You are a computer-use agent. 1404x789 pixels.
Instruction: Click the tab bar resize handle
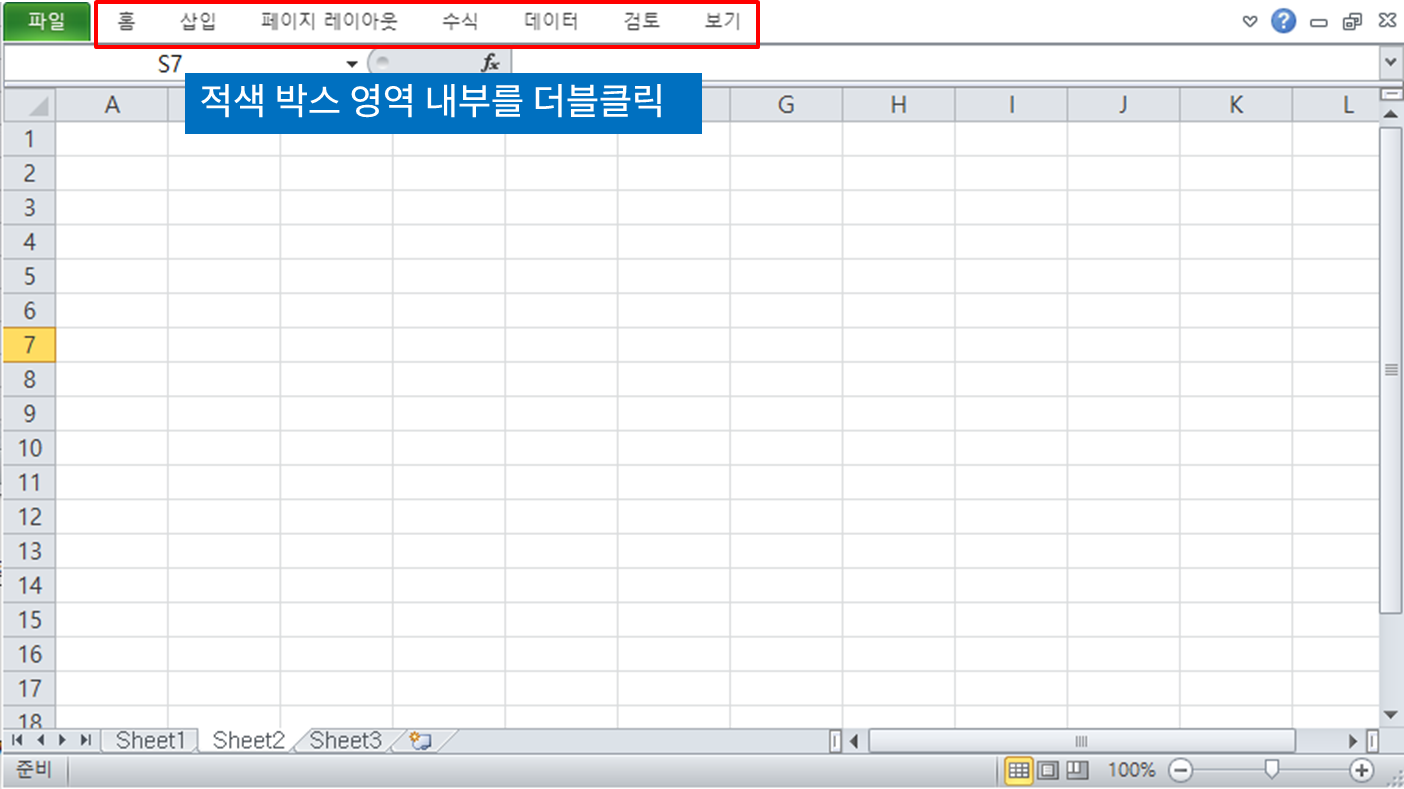pos(835,741)
